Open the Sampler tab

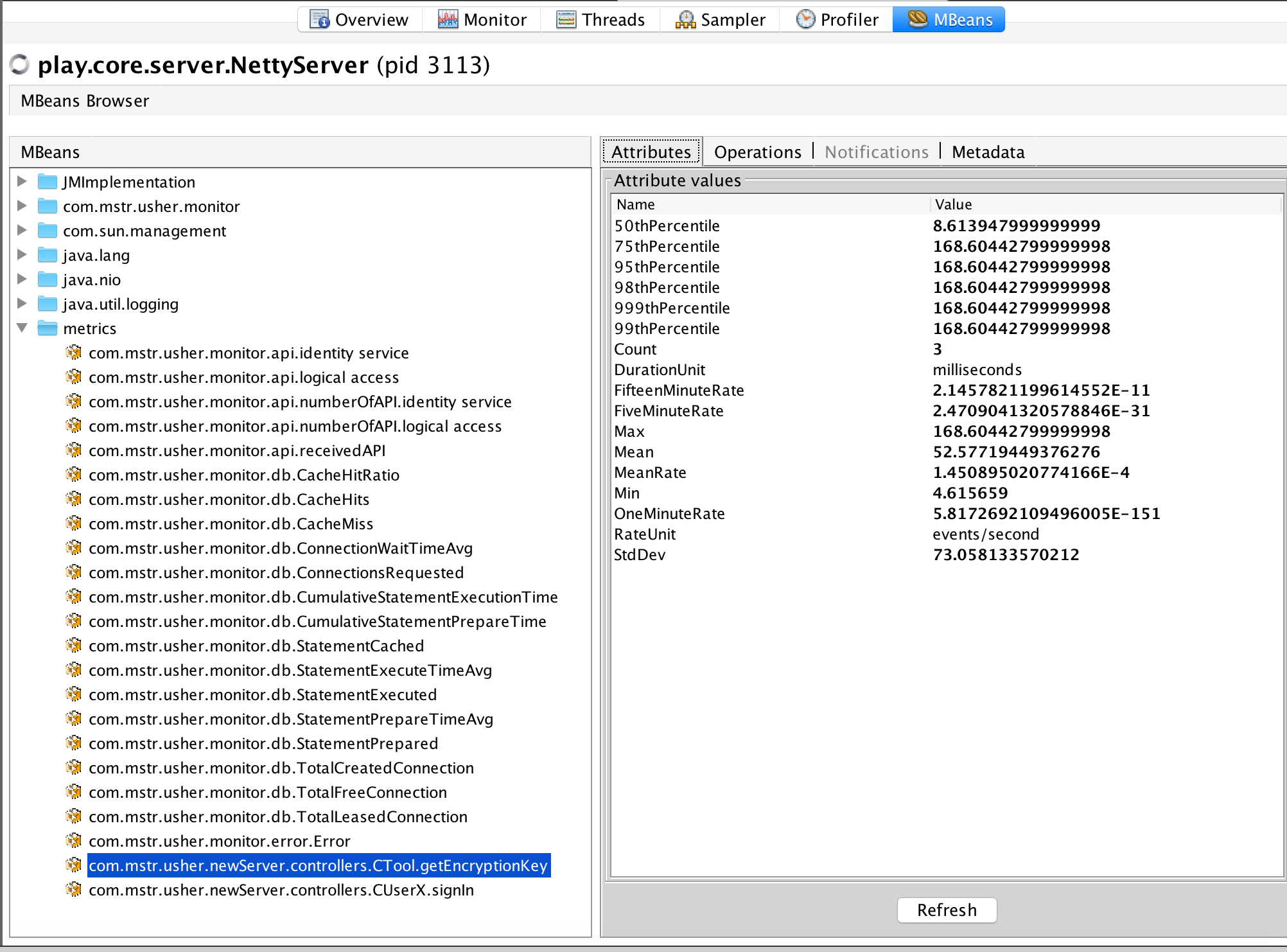720,20
